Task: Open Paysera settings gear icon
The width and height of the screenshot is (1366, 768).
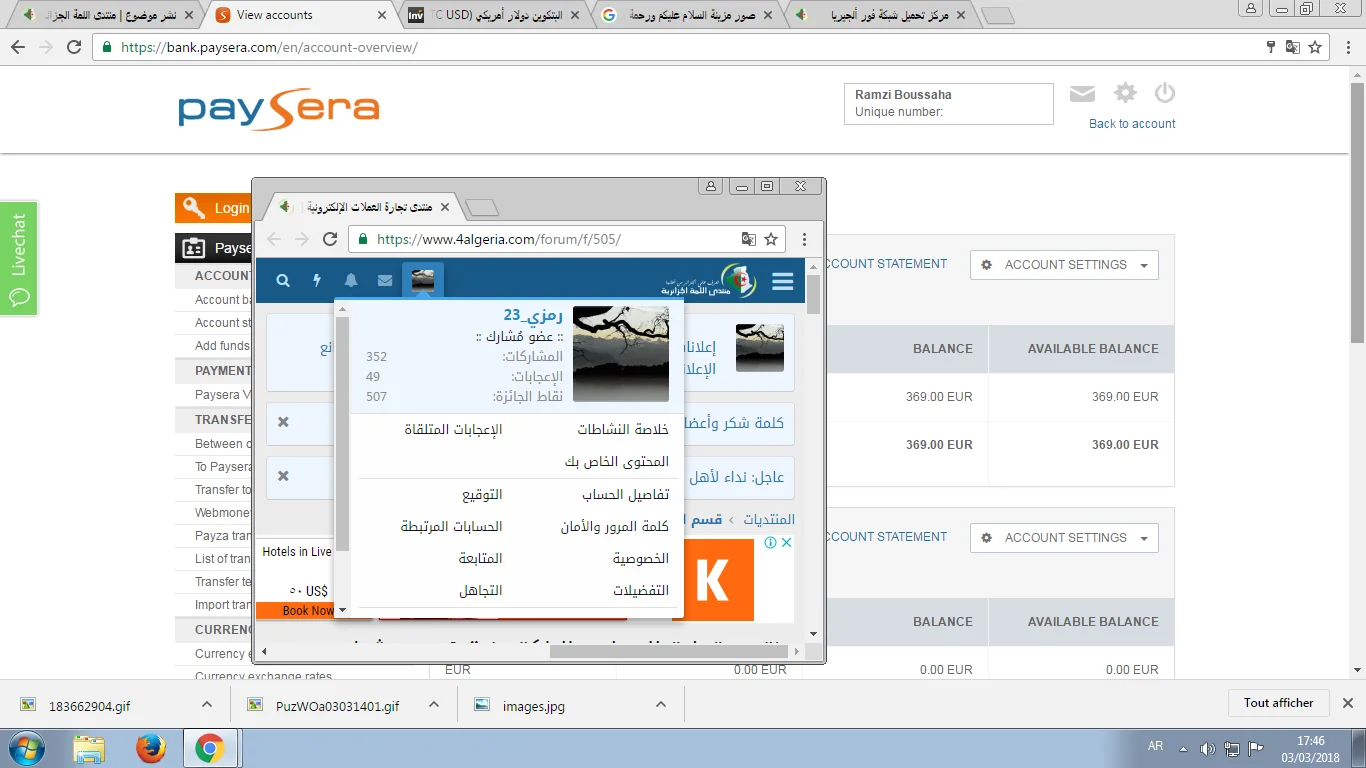Action: [x=1125, y=93]
